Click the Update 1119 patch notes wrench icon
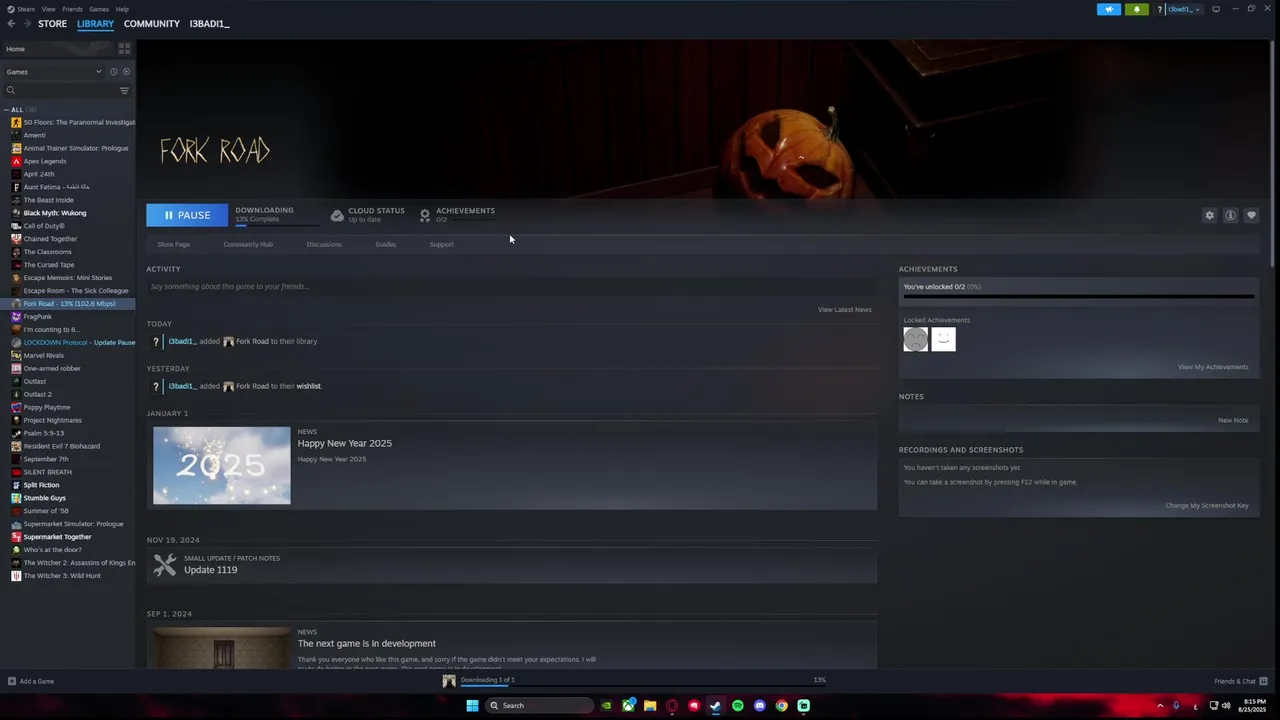 [x=165, y=565]
